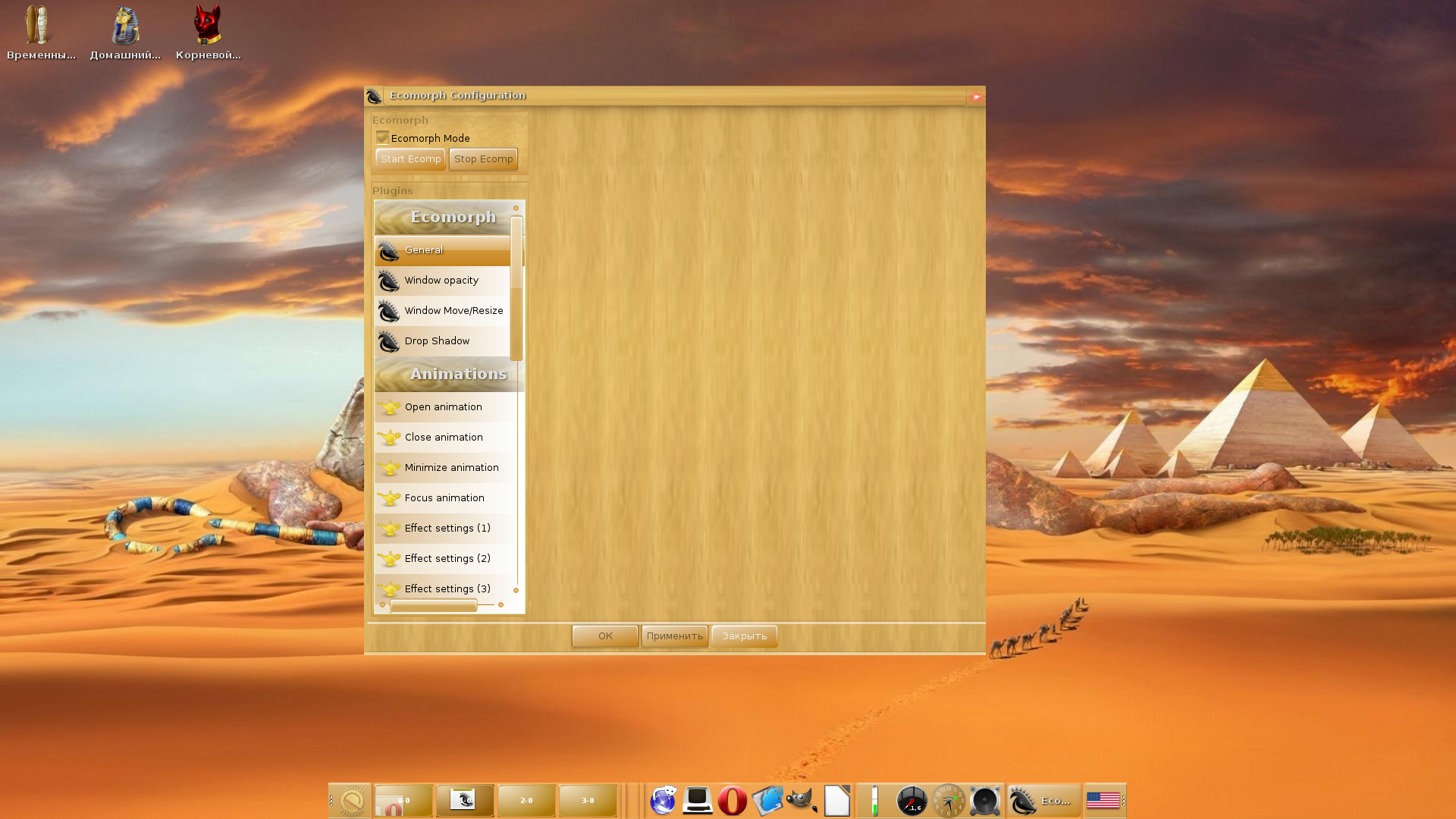Select Effect settings (3) entry
The height and width of the screenshot is (819, 1456).
[445, 587]
